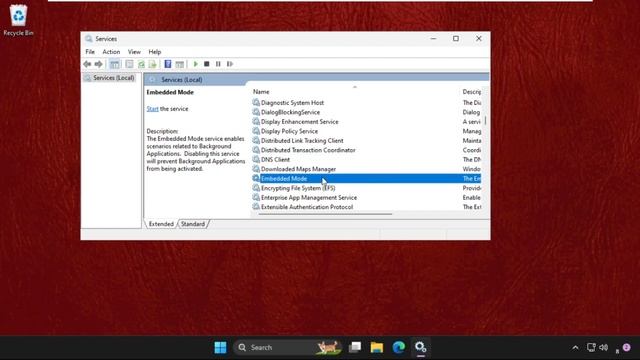Open the Windows Start button
Screen dimensions: 640x360
click(220, 347)
